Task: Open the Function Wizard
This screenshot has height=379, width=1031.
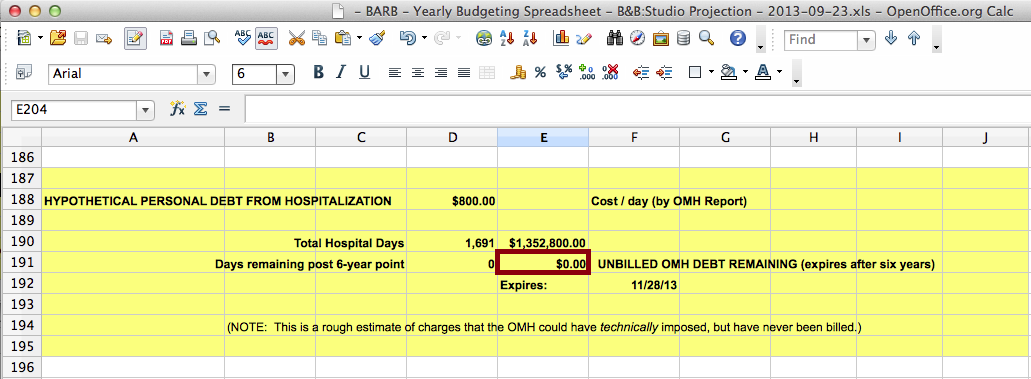Action: [178, 109]
